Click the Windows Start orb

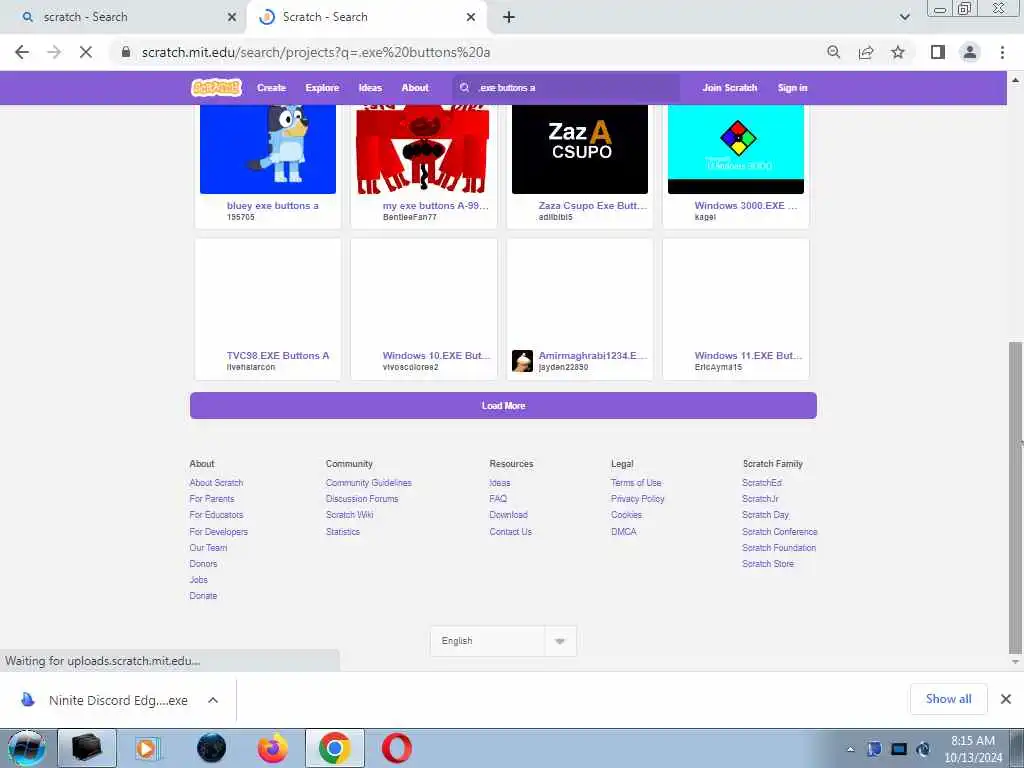click(x=26, y=748)
